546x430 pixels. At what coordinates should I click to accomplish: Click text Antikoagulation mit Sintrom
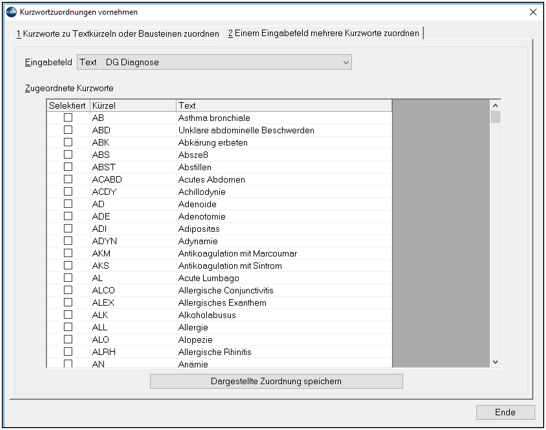click(x=230, y=266)
